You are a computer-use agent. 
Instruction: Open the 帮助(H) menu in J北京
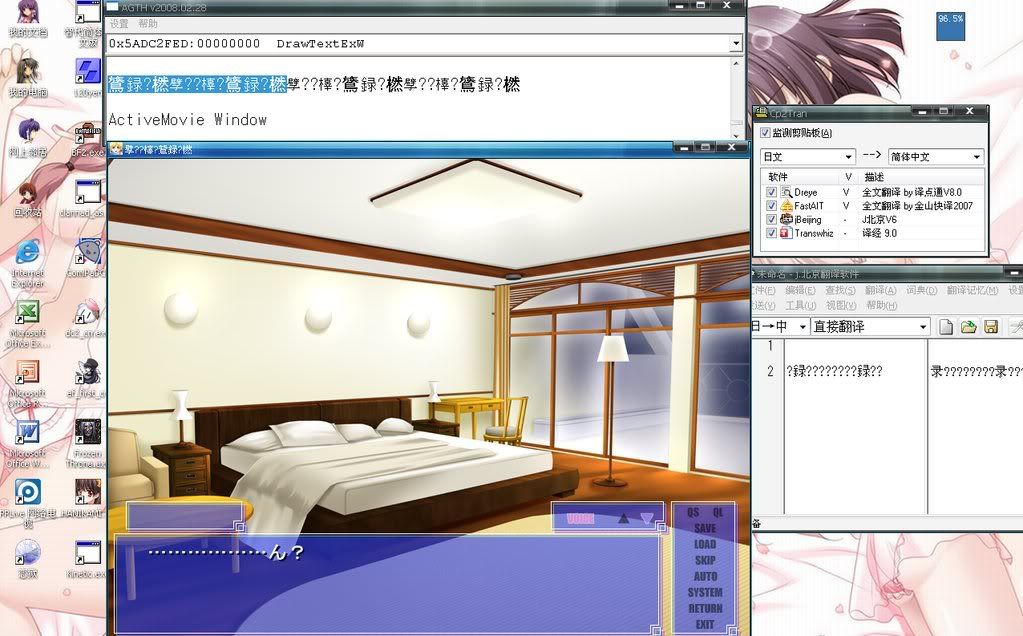tap(881, 305)
